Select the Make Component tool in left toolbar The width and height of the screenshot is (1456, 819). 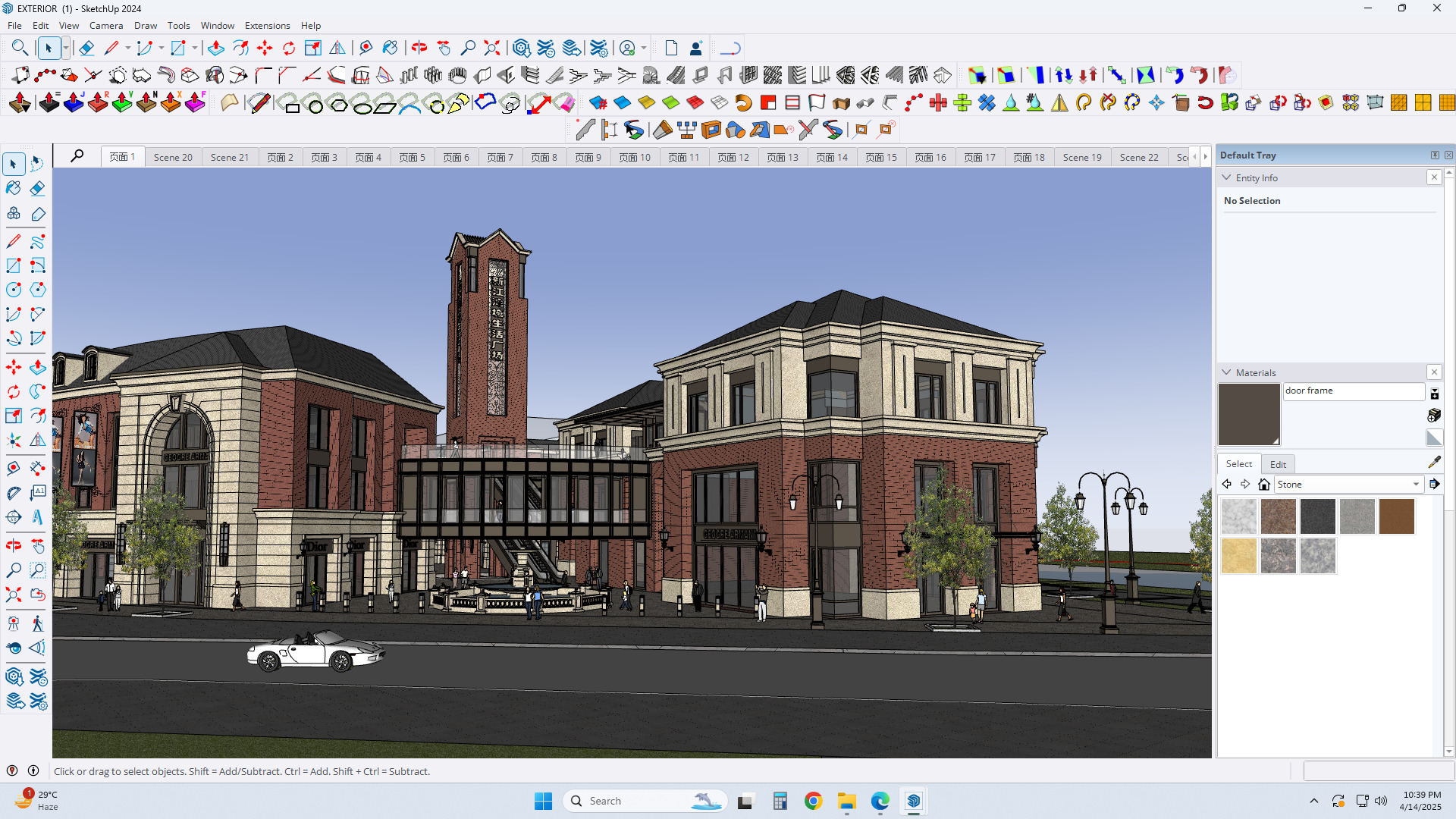click(x=14, y=213)
